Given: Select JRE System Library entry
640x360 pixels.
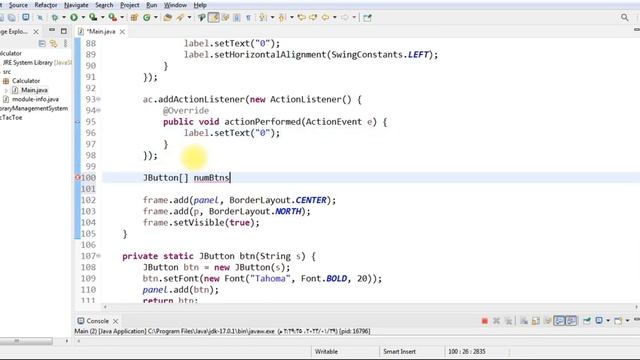Looking at the screenshot, I should click(37, 62).
